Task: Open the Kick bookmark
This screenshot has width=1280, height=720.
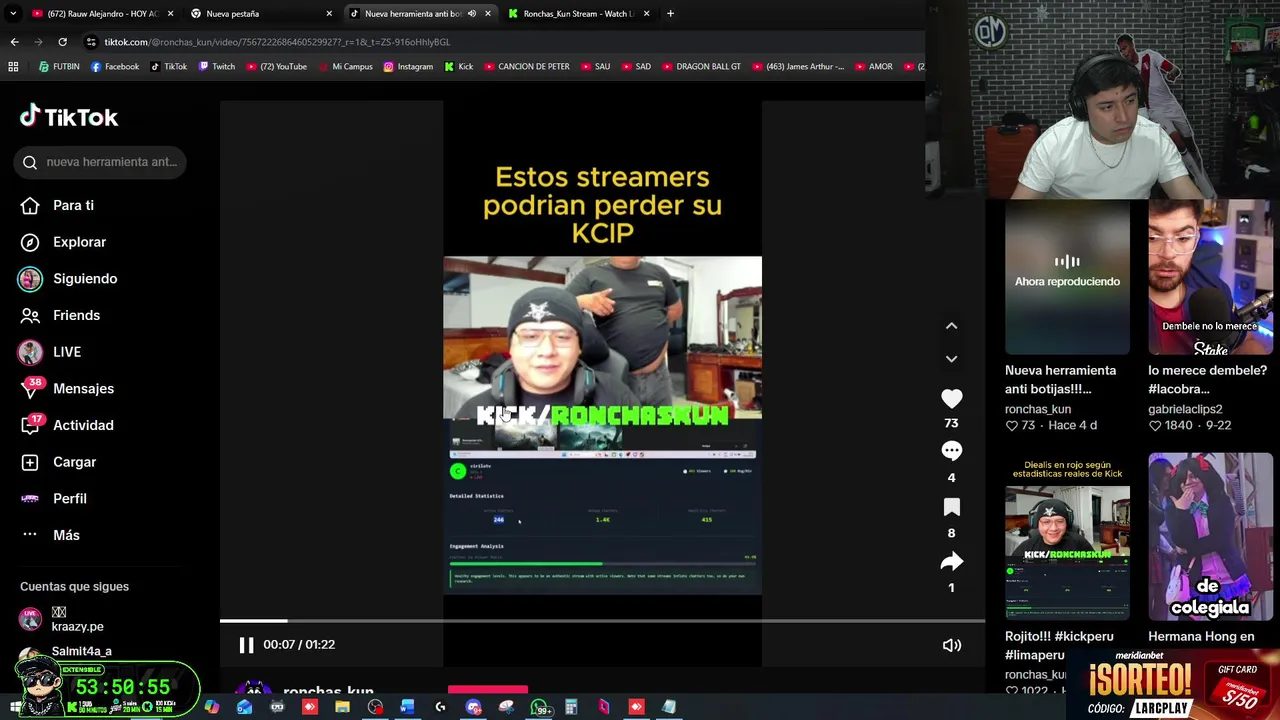Action: (x=459, y=67)
